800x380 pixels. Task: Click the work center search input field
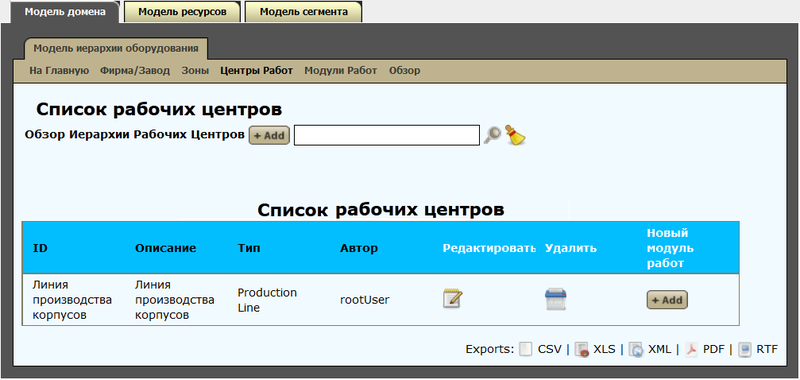(x=387, y=135)
